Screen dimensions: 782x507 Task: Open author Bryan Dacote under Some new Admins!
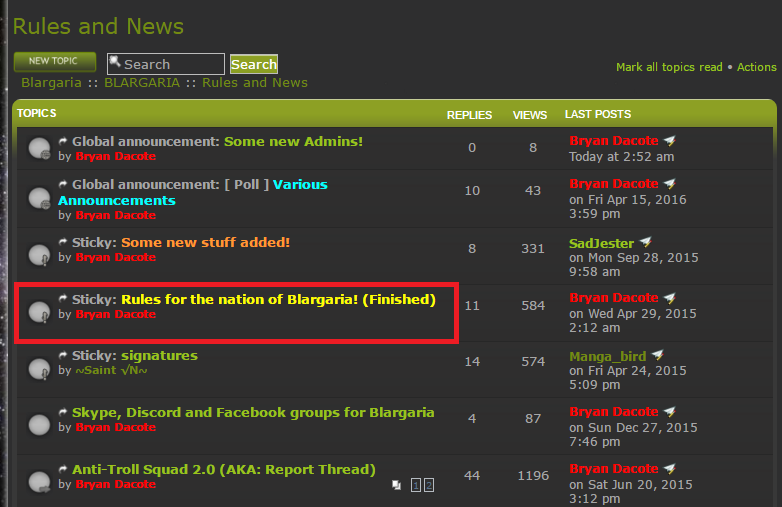coord(116,157)
